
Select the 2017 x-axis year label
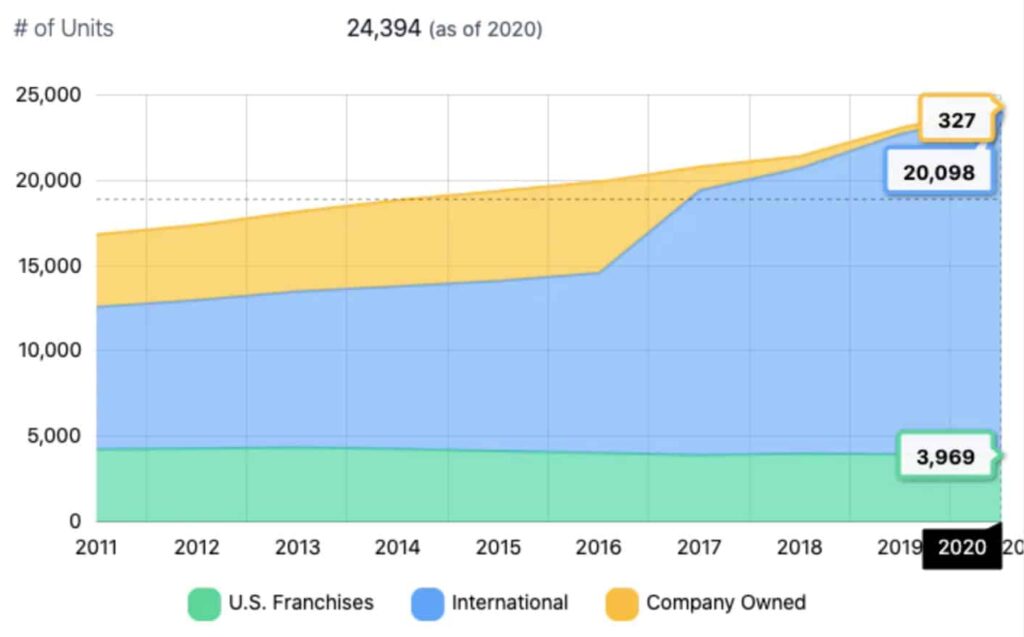tap(697, 548)
